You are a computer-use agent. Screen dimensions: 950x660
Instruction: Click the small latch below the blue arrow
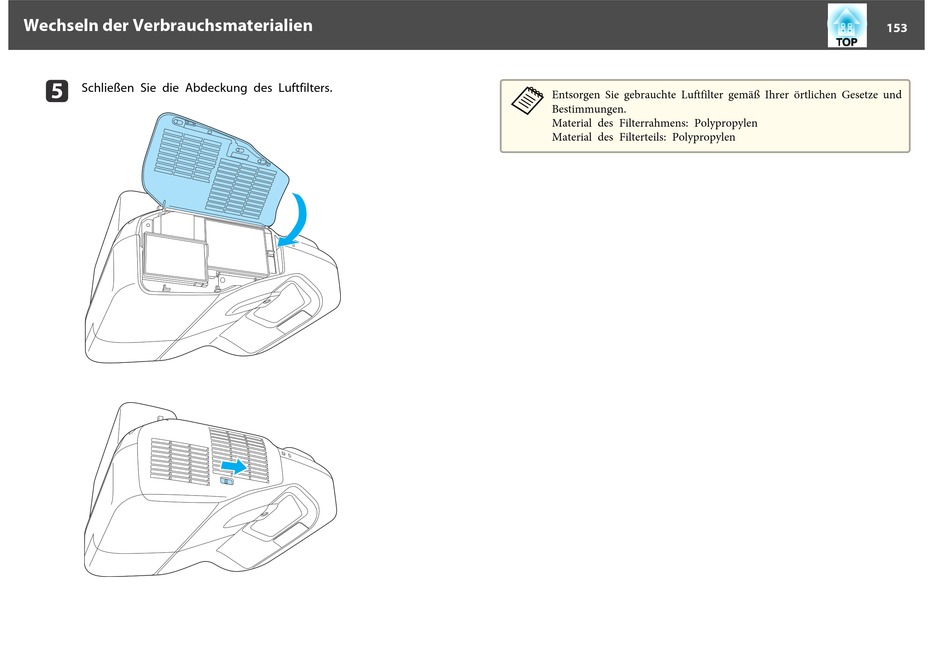tap(227, 481)
